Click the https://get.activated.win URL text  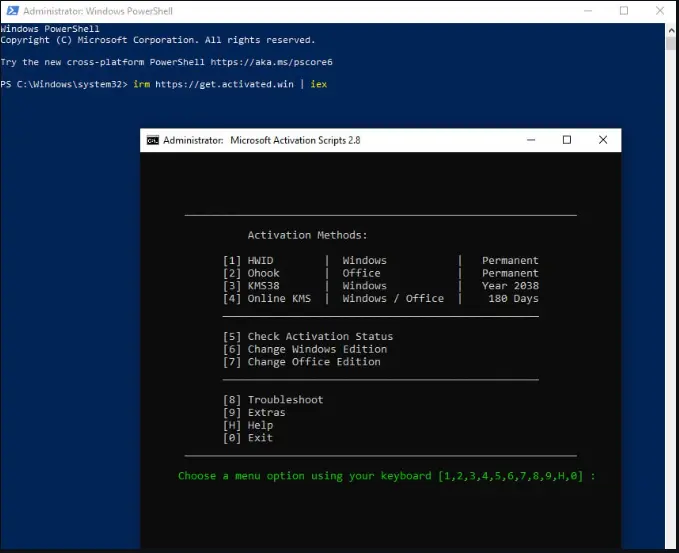pos(224,84)
